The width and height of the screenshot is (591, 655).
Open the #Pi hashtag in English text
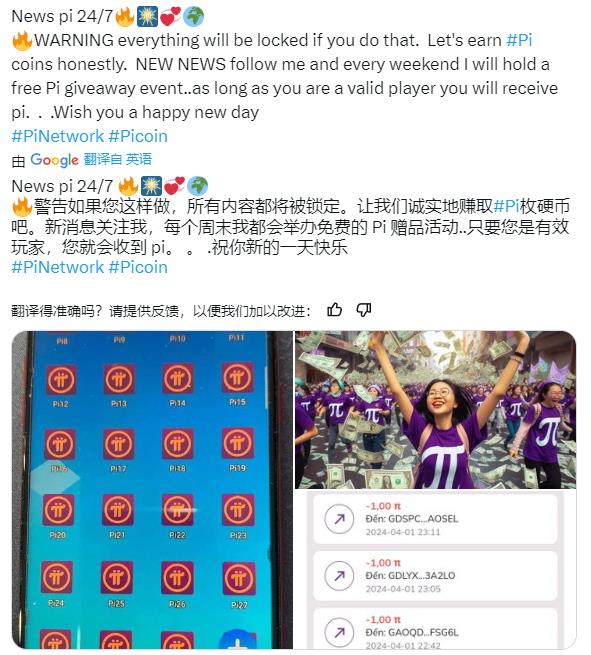click(519, 40)
